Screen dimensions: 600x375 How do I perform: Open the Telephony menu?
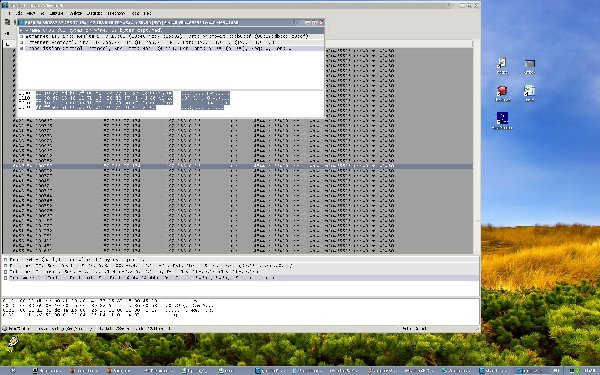116,13
